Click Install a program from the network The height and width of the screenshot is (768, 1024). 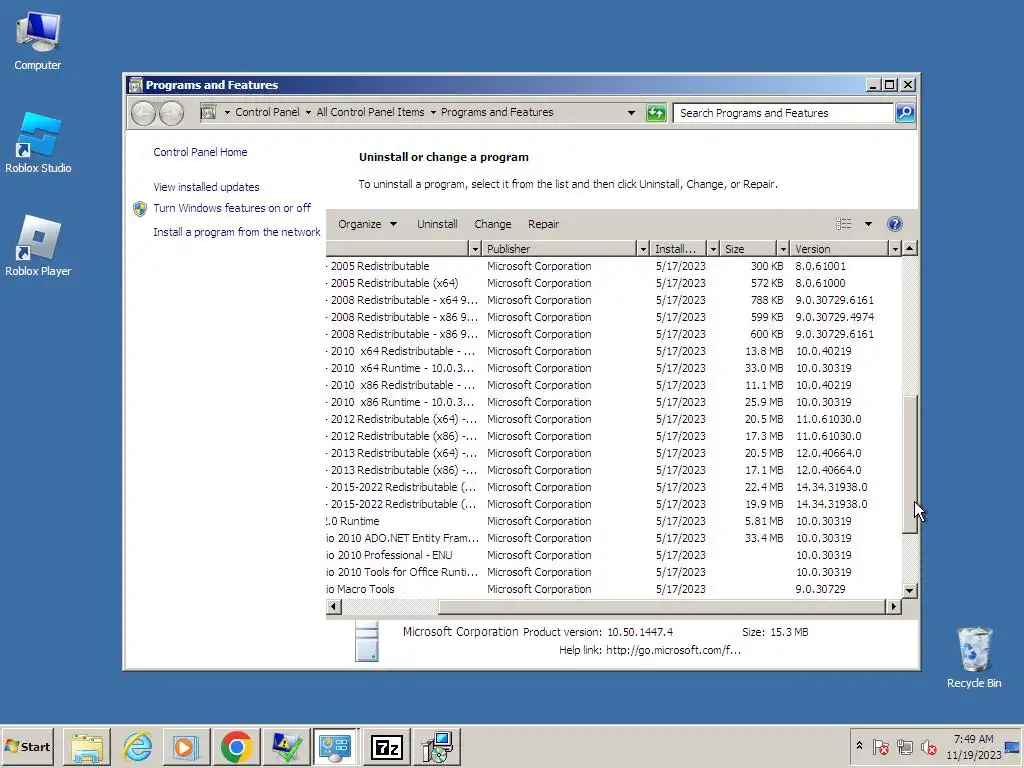pyautogui.click(x=236, y=232)
